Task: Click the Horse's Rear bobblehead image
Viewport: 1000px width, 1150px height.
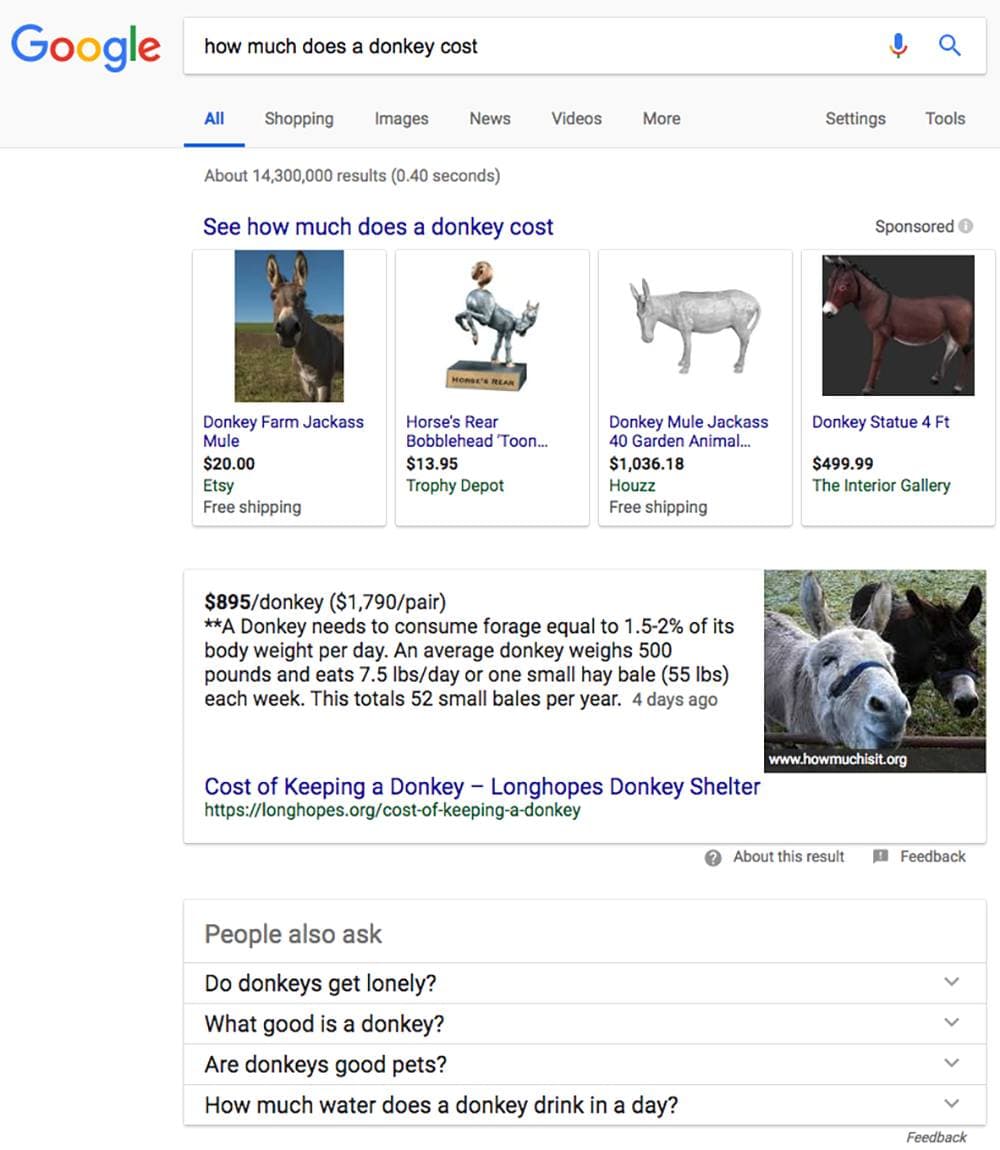Action: click(492, 326)
